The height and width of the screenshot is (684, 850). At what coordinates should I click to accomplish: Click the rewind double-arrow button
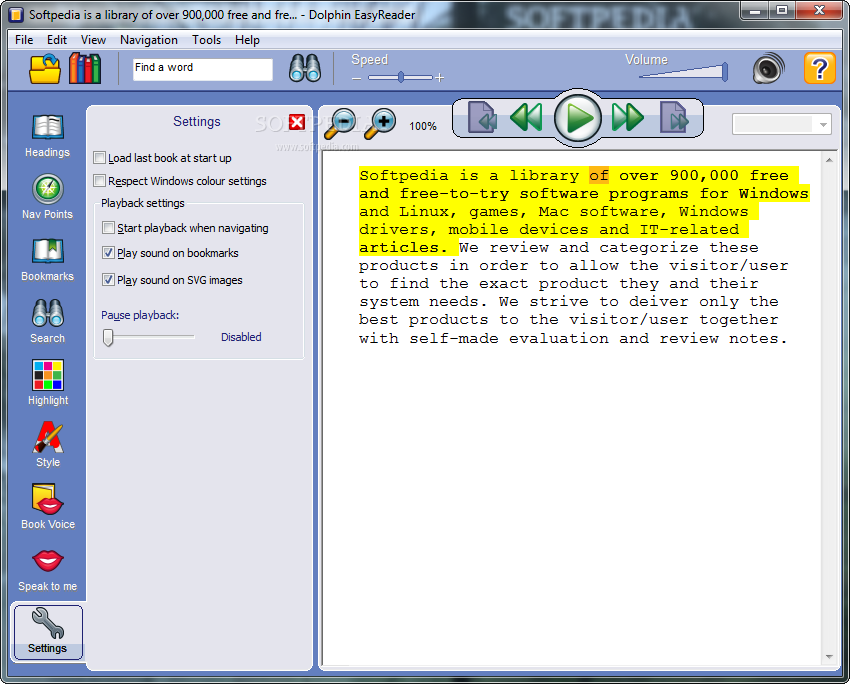tap(526, 117)
